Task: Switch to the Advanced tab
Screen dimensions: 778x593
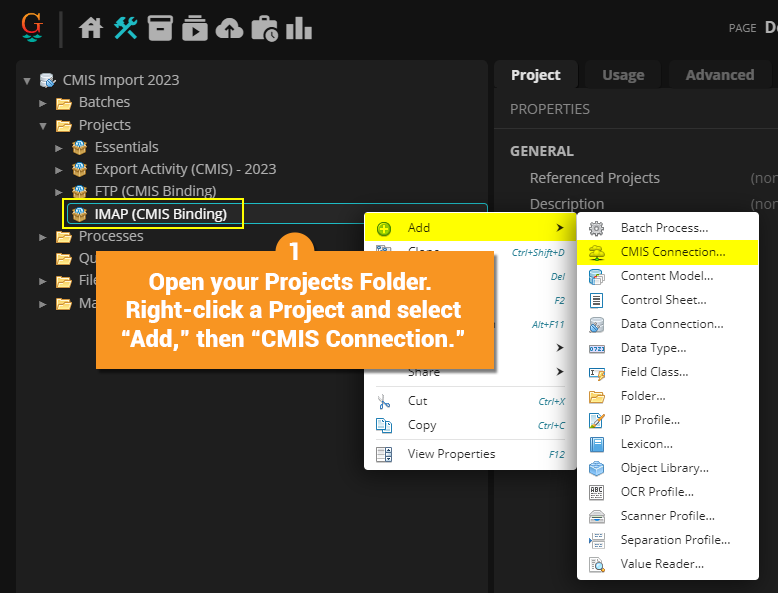Action: coord(720,75)
